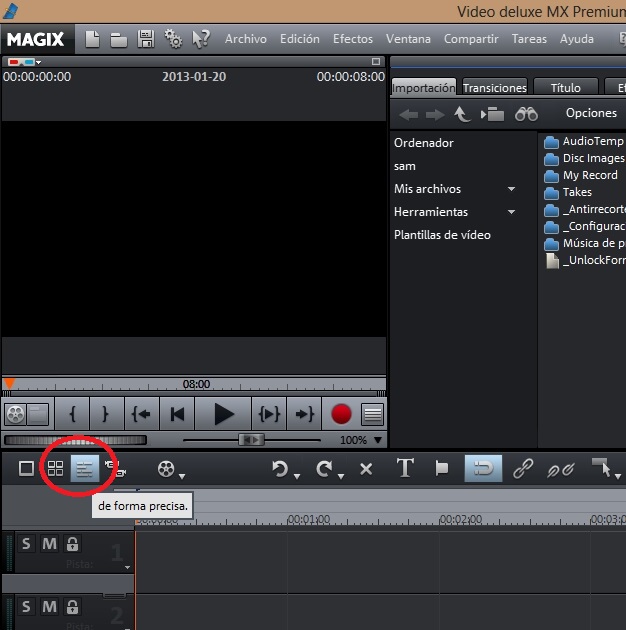This screenshot has width=626, height=630.
Task: Click the Opciones button in media pool
Action: point(591,113)
